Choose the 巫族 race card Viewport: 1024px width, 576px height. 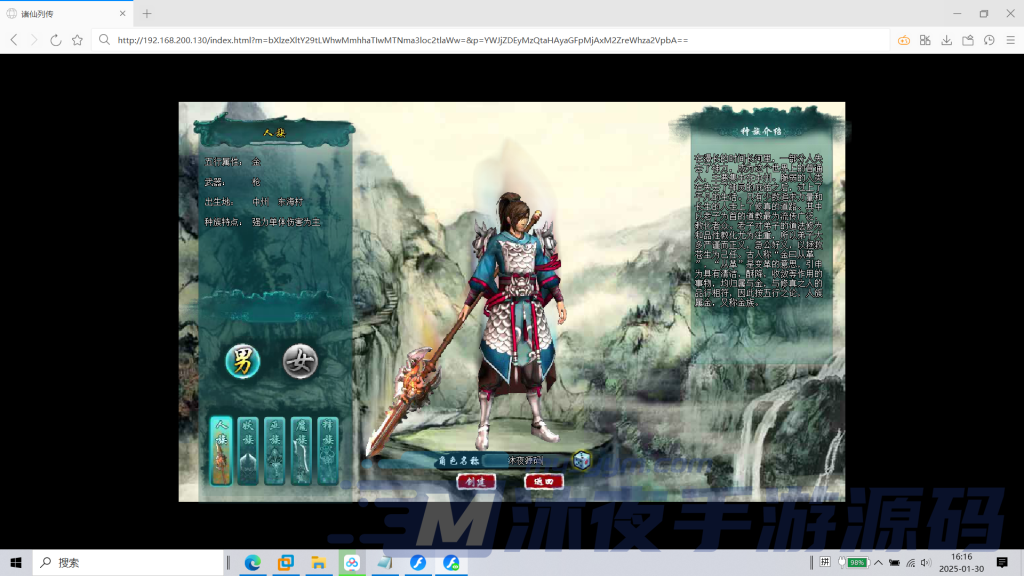click(275, 451)
